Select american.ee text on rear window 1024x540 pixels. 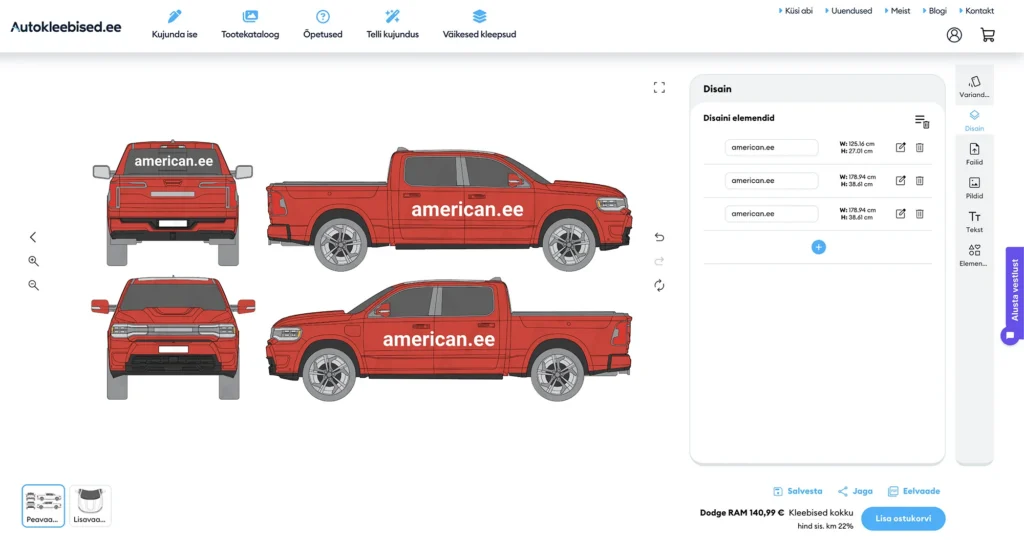tap(174, 161)
